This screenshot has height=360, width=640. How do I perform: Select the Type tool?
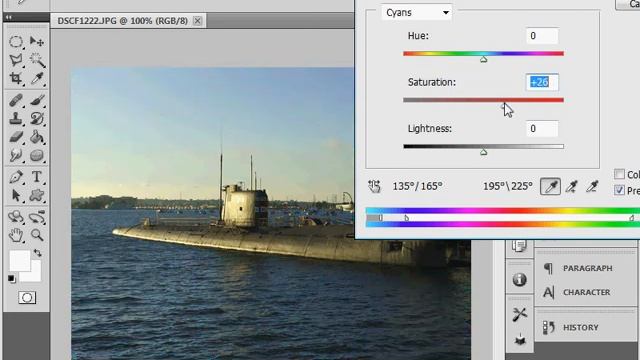coord(37,177)
